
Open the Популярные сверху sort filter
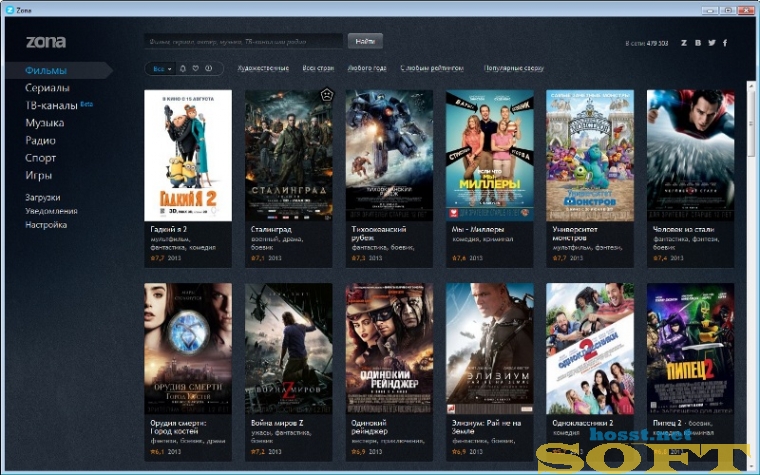pyautogui.click(x=514, y=68)
